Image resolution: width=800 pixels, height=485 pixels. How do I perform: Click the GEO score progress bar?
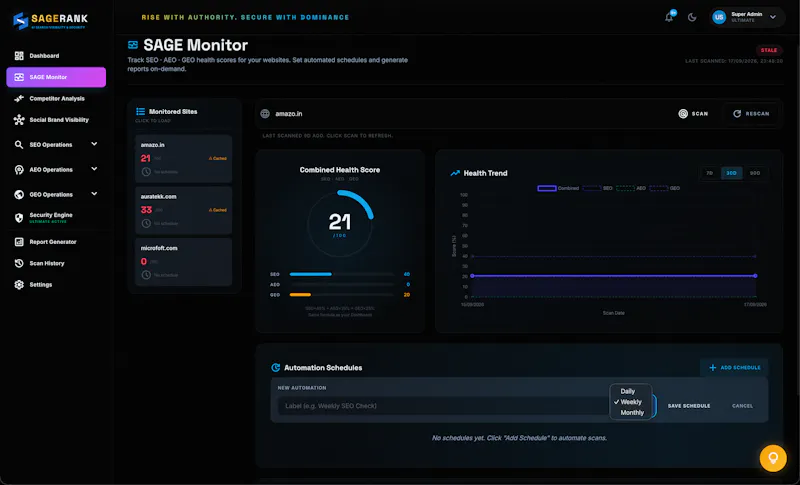(x=341, y=295)
